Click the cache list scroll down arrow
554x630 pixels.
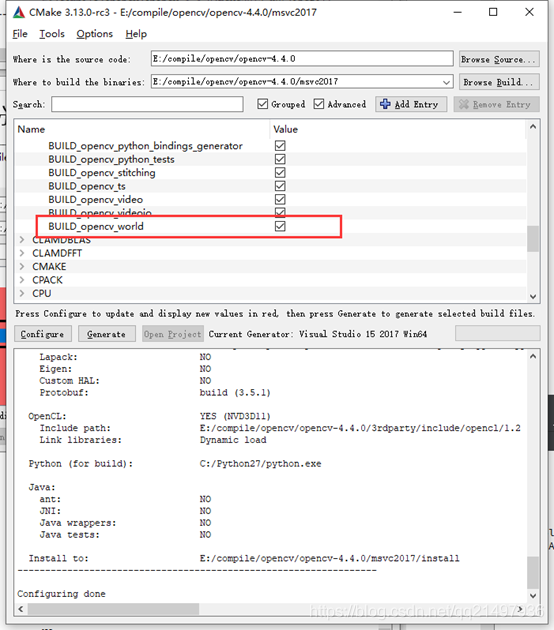point(533,297)
